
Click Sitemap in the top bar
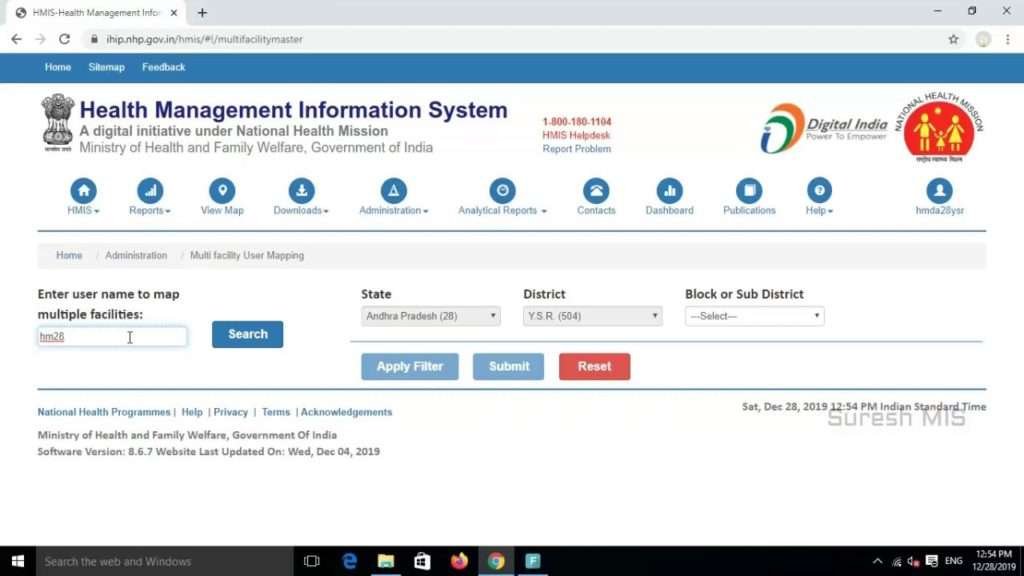click(x=106, y=67)
